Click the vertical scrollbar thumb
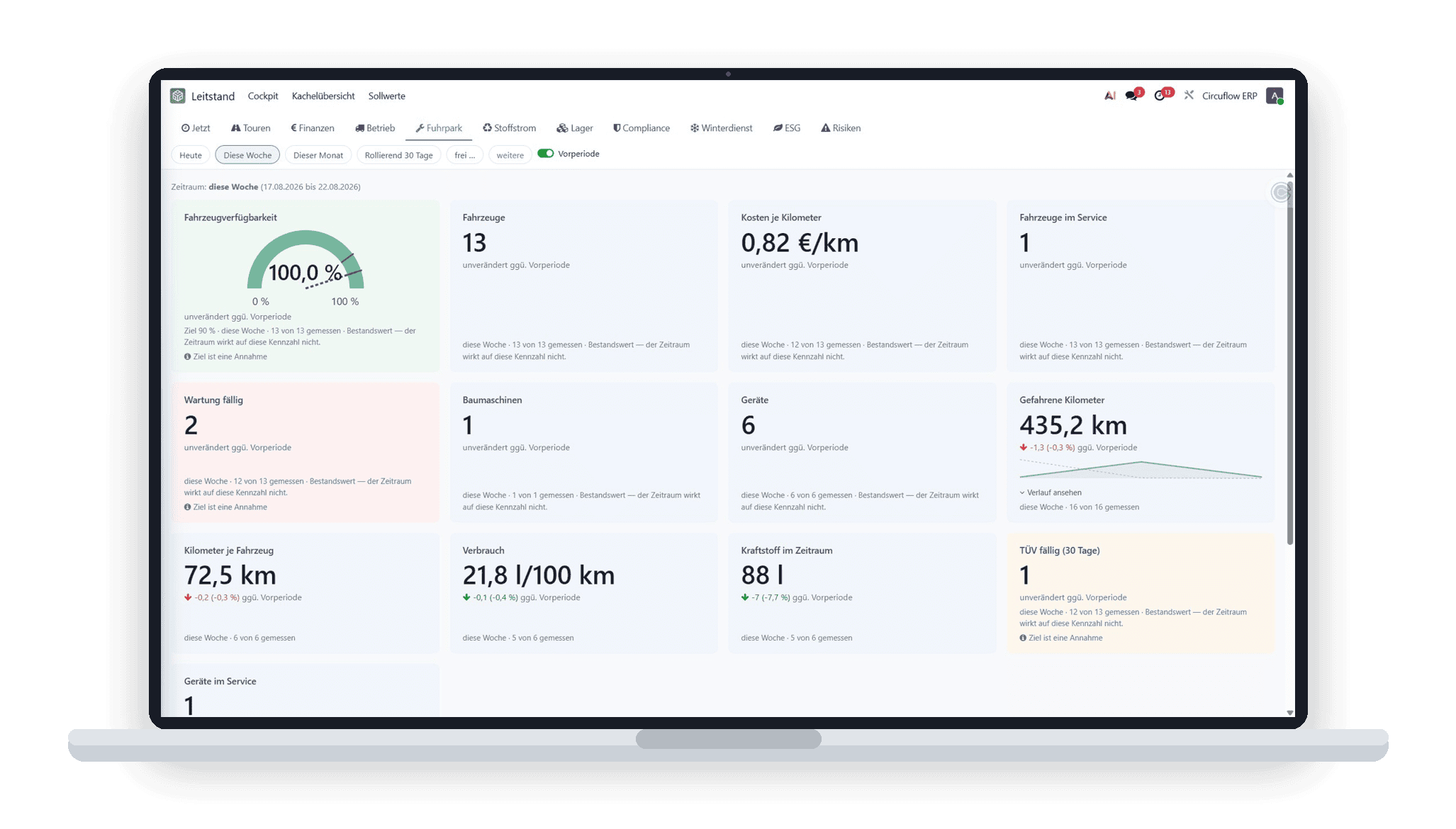 click(x=1290, y=363)
